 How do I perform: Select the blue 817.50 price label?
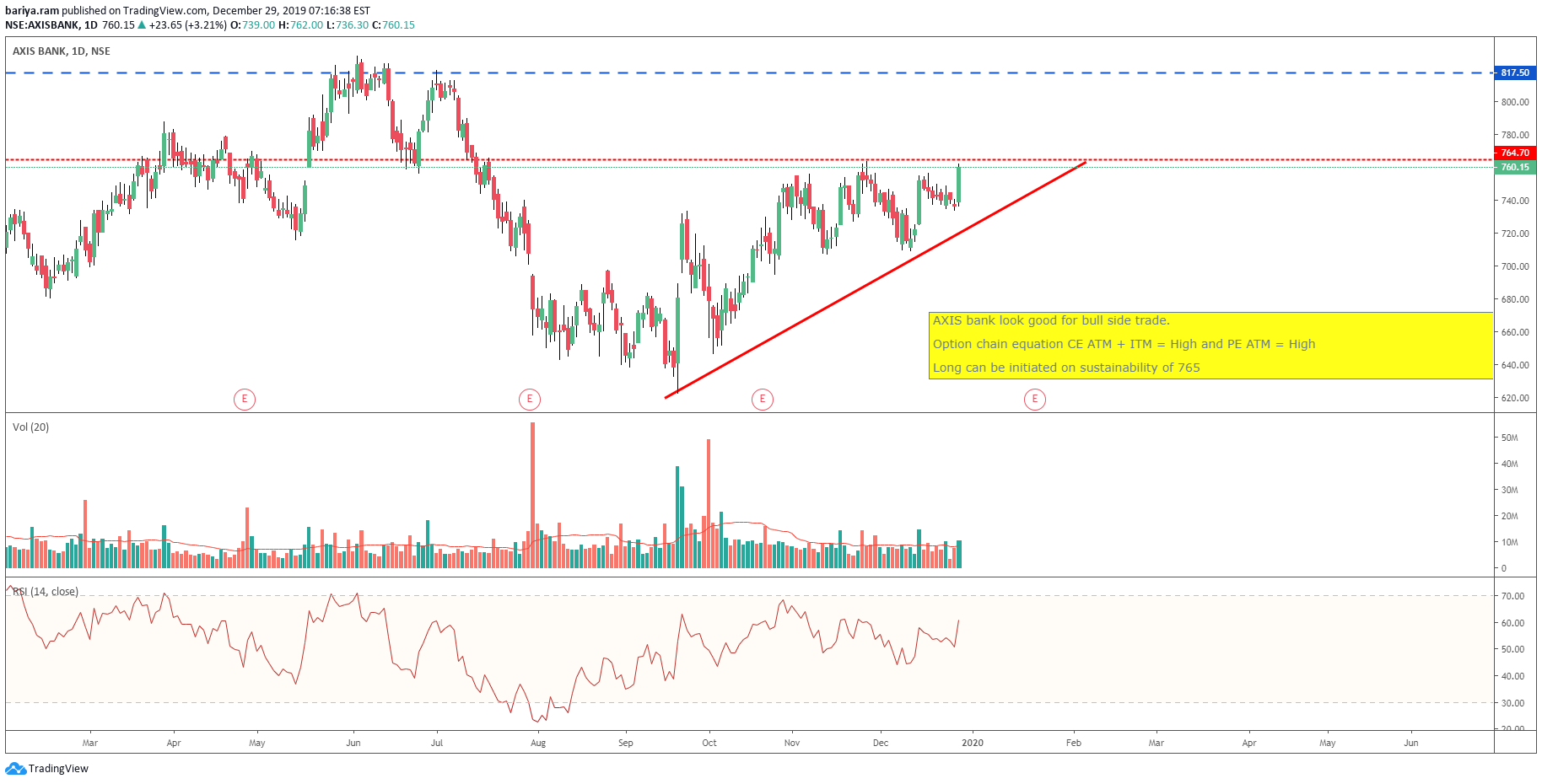coord(1515,72)
